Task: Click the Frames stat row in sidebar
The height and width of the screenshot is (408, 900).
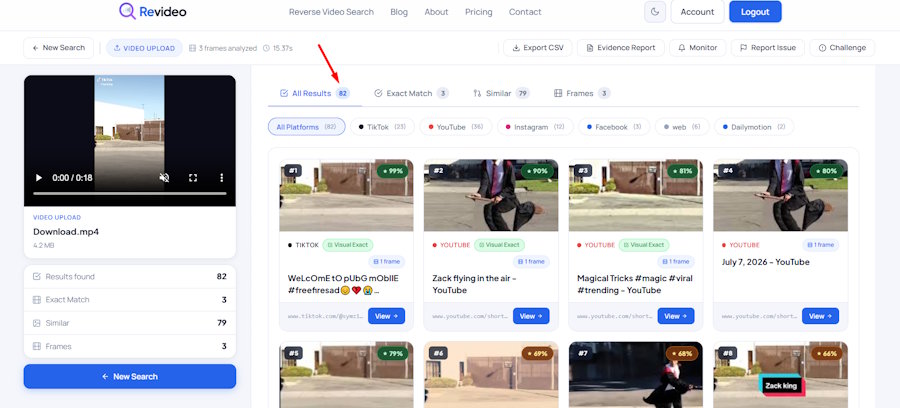Action: [x=130, y=347]
